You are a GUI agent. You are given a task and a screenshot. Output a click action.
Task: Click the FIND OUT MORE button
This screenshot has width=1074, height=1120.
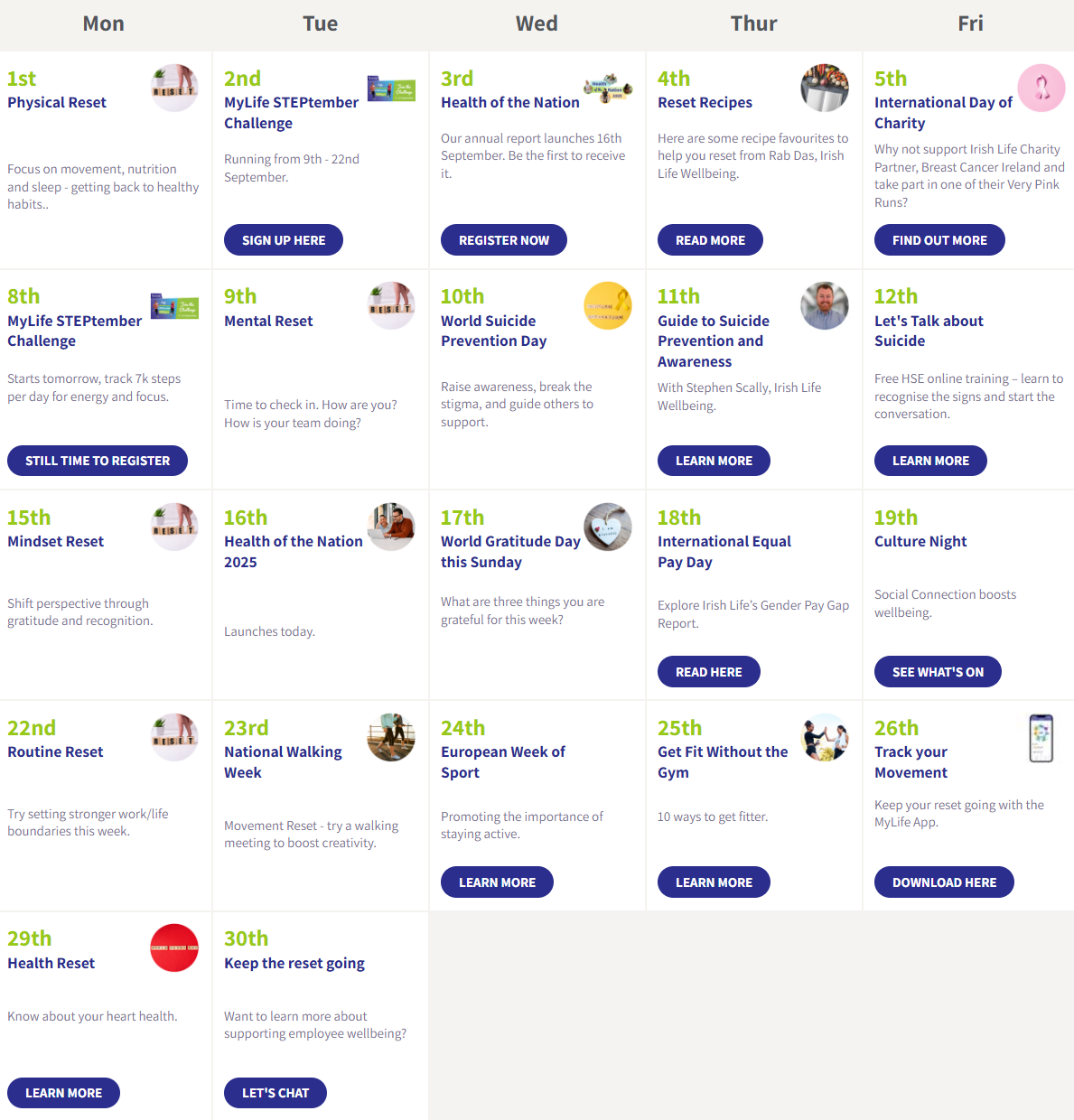(x=939, y=239)
